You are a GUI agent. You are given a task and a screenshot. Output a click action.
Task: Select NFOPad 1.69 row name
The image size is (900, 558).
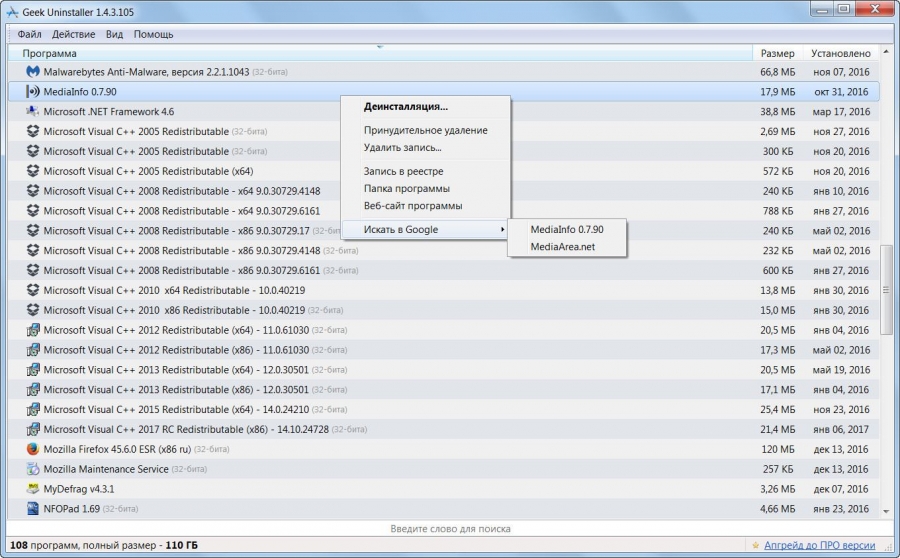[x=72, y=509]
